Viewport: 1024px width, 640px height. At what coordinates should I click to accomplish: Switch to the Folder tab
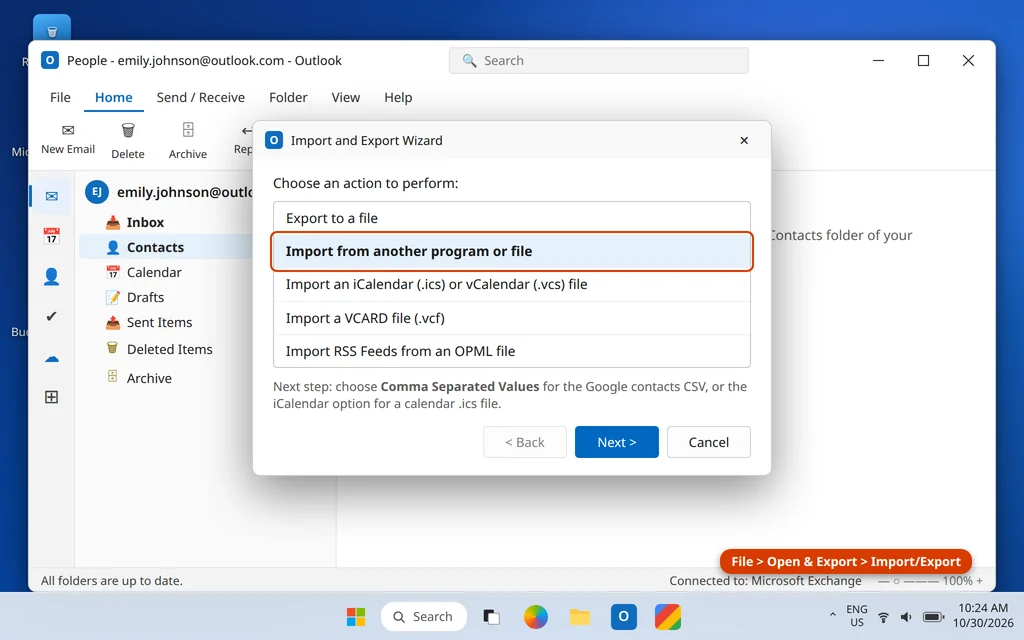coord(288,97)
